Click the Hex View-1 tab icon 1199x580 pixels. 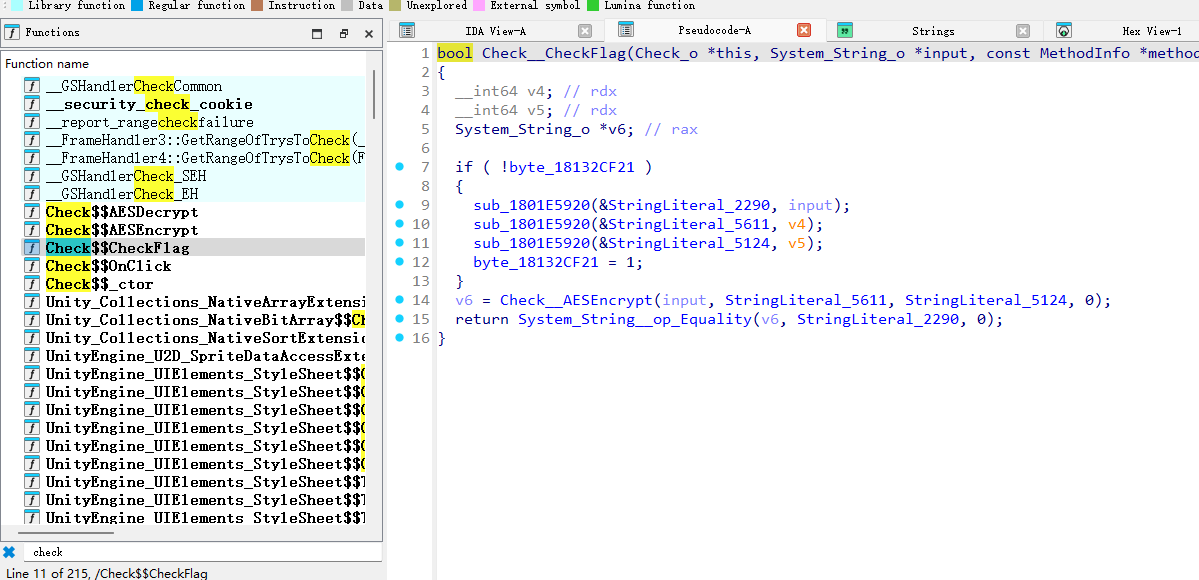click(1064, 31)
